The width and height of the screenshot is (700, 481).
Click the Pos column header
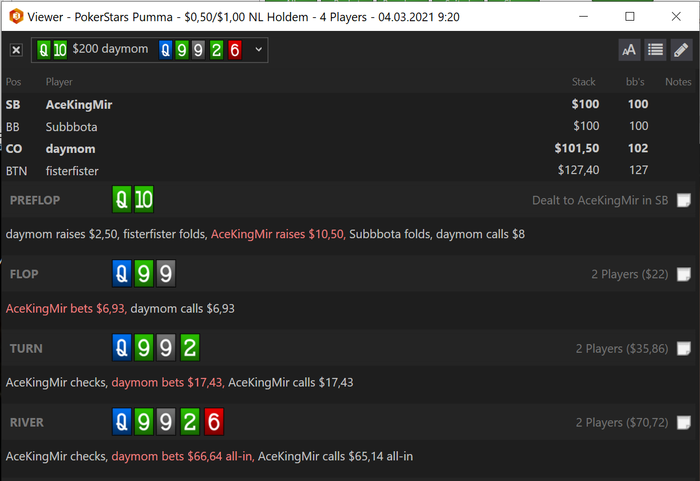click(x=13, y=82)
